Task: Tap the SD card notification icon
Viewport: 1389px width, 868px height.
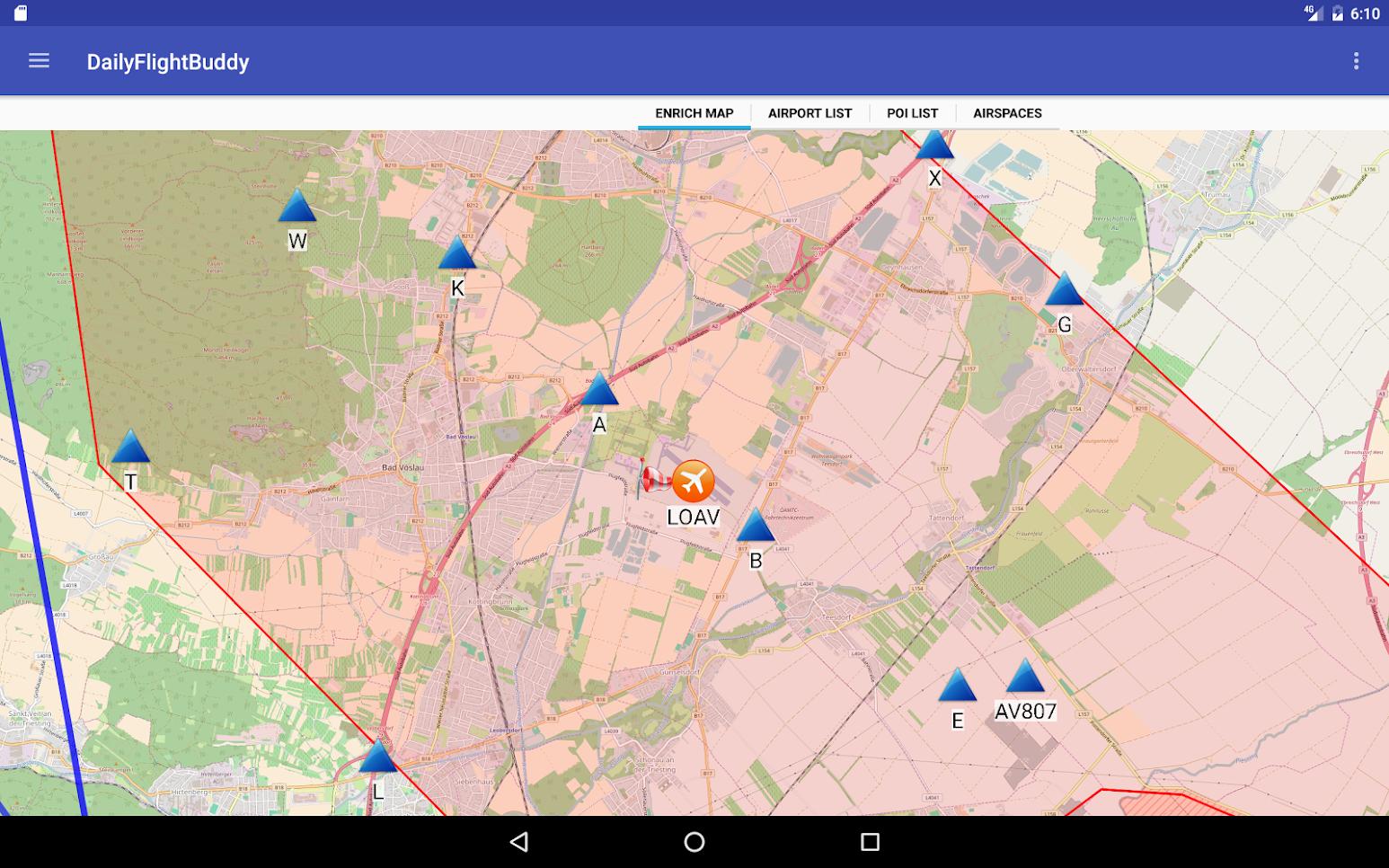Action: pos(21,13)
